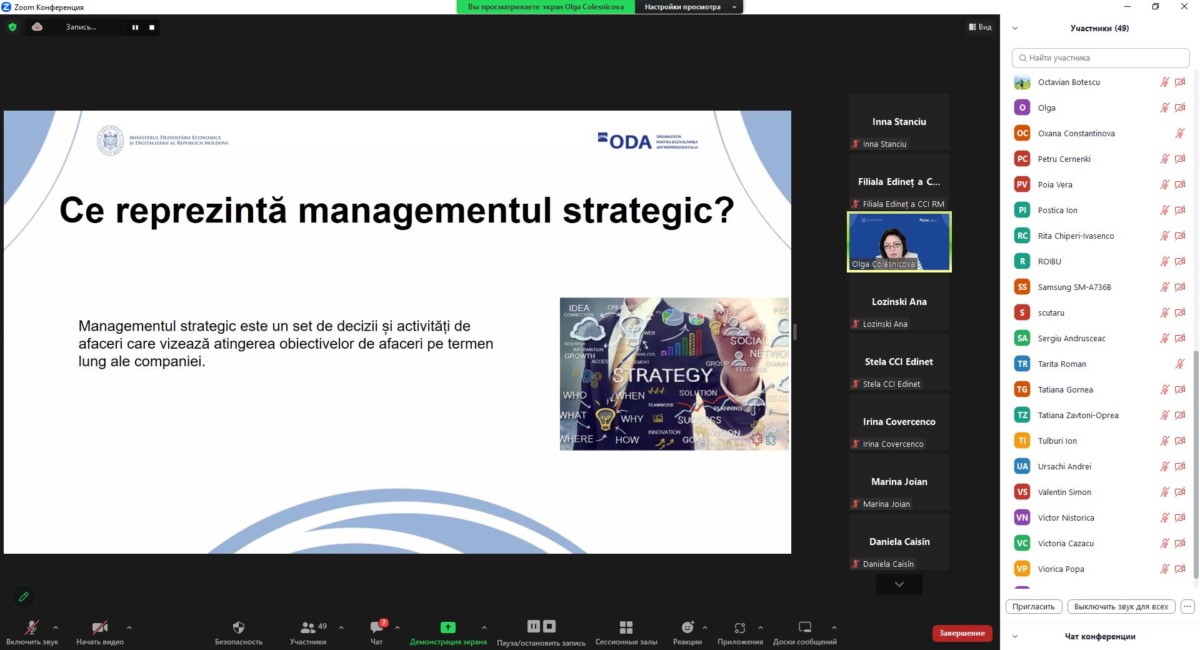Click muted mic icon for ROIBU
The height and width of the screenshot is (650, 1200).
point(1165,261)
